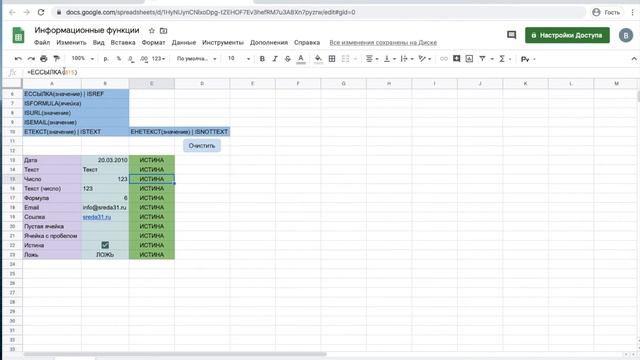The height and width of the screenshot is (360, 640).
Task: Click Настройки Доступа share button
Action: tap(567, 35)
